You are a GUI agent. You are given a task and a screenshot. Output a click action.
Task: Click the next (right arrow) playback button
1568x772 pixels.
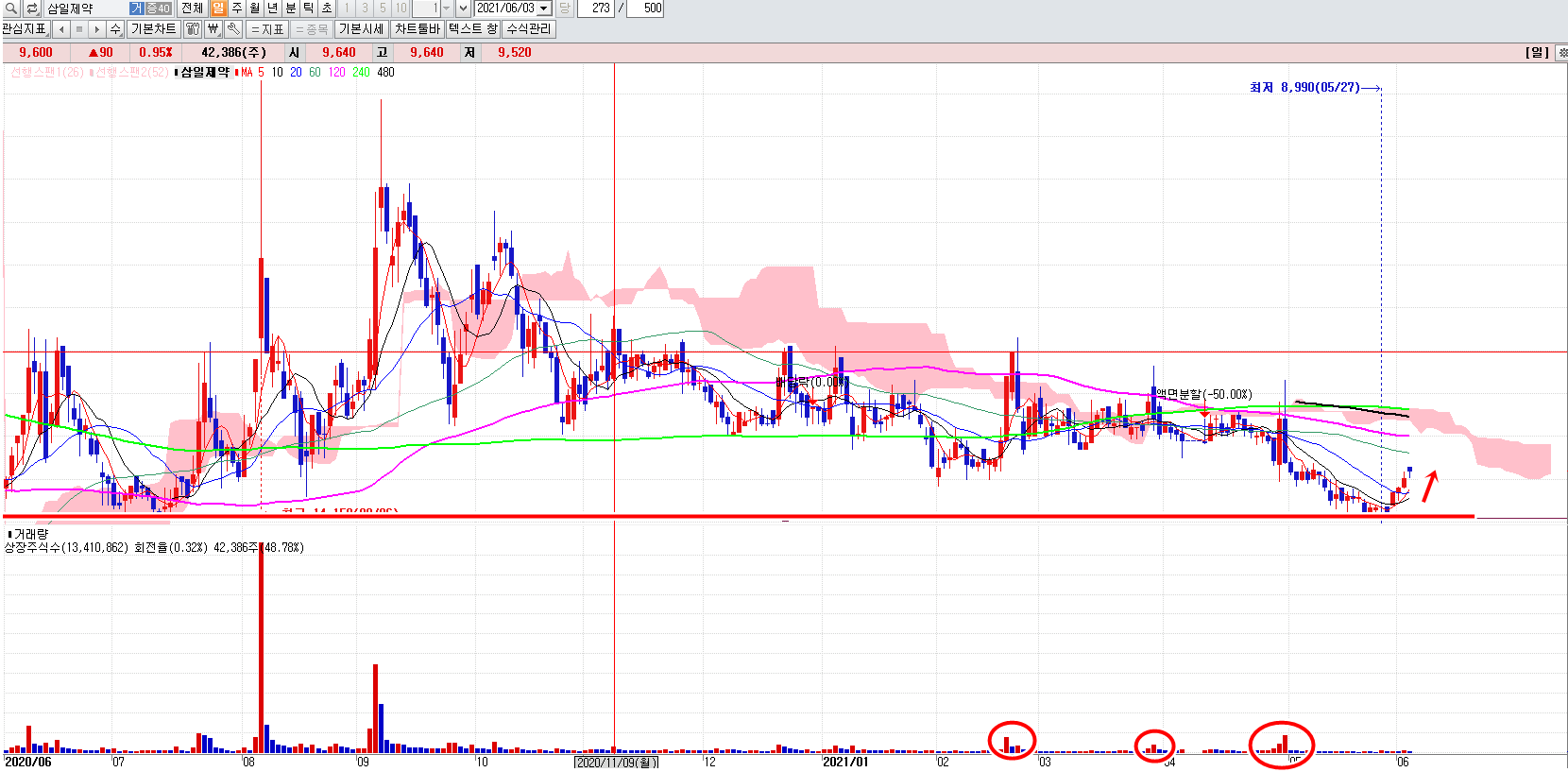tap(97, 29)
